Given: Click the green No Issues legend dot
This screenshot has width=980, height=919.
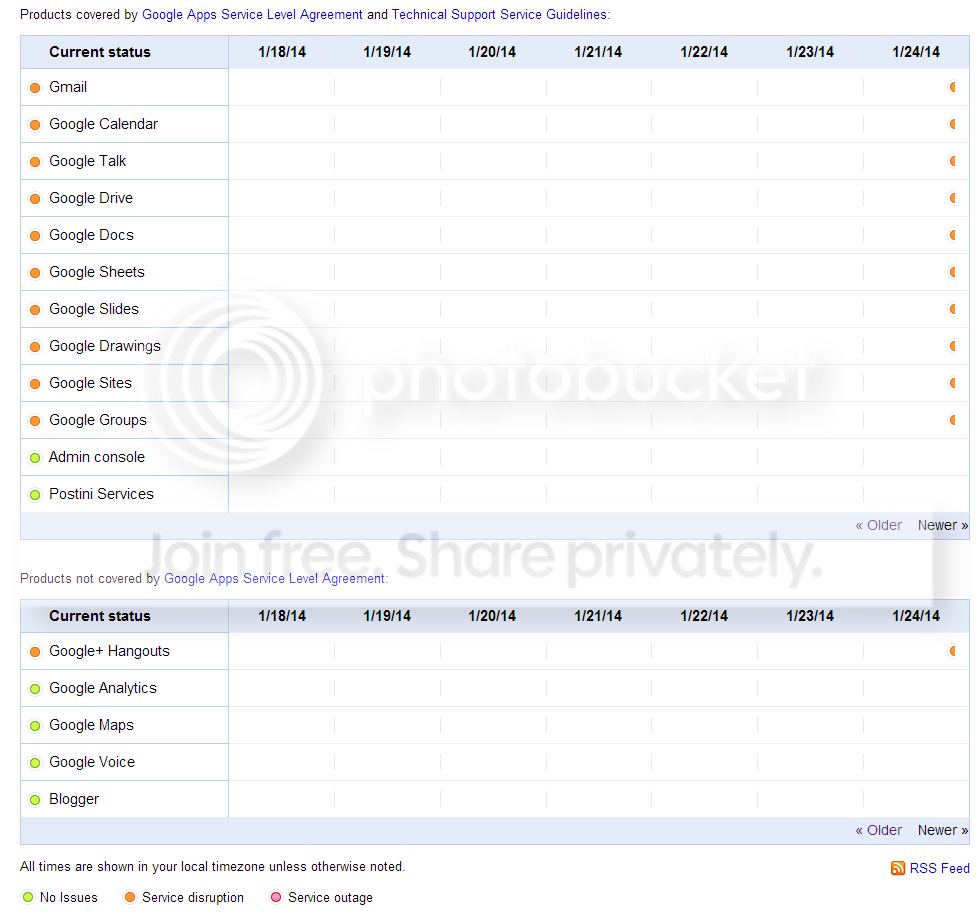Looking at the screenshot, I should (x=28, y=897).
